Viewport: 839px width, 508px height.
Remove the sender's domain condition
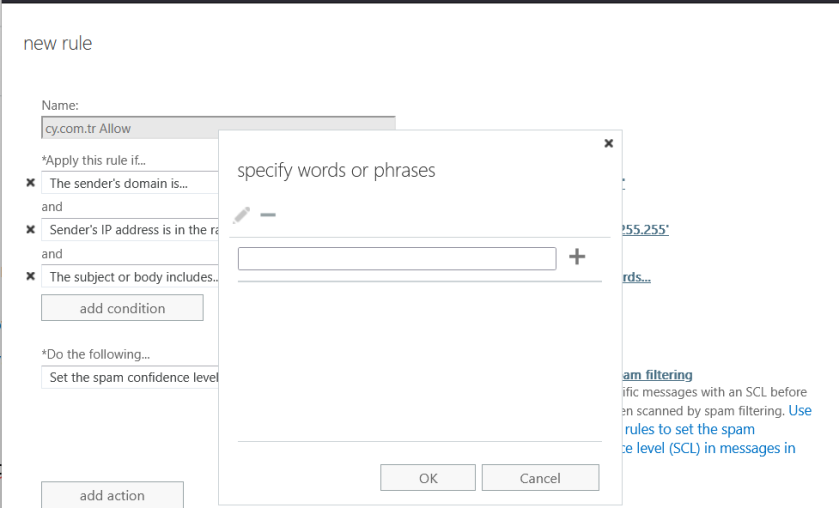(x=30, y=183)
